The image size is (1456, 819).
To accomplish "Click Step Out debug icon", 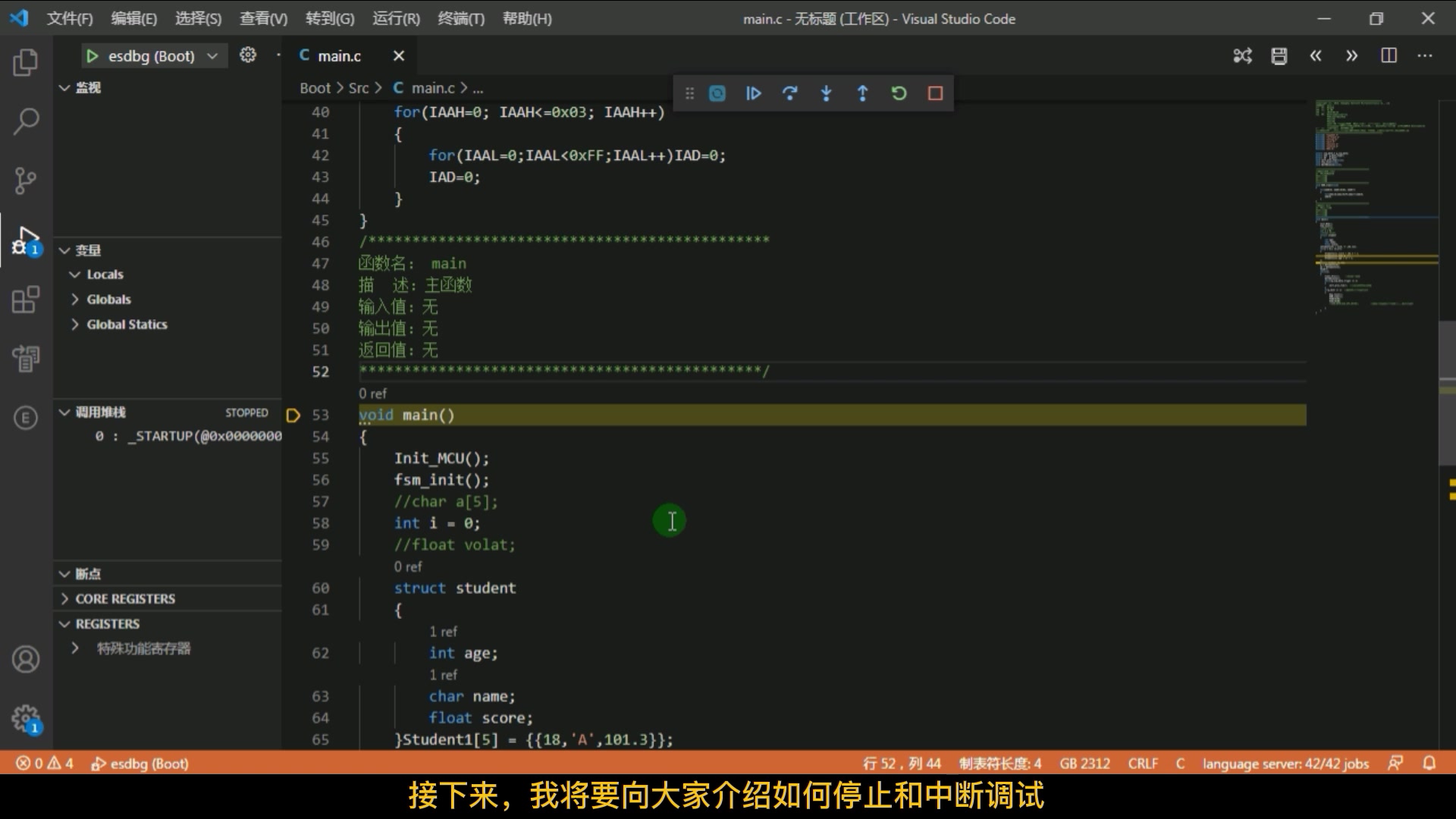I will tap(862, 93).
